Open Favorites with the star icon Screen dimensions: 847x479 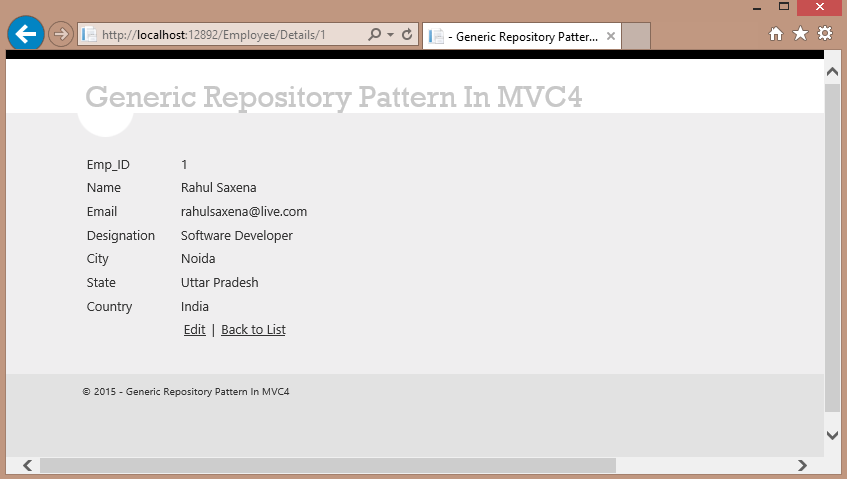coord(800,34)
